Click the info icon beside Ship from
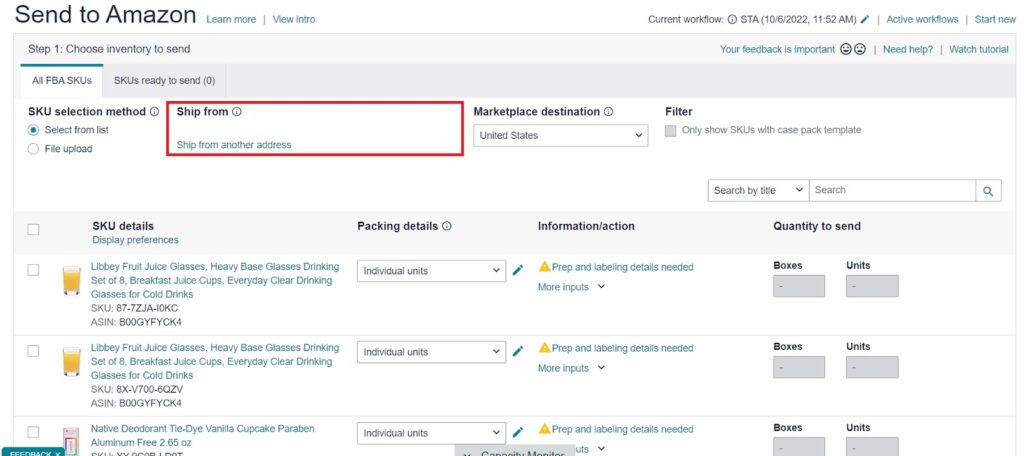 [x=237, y=112]
